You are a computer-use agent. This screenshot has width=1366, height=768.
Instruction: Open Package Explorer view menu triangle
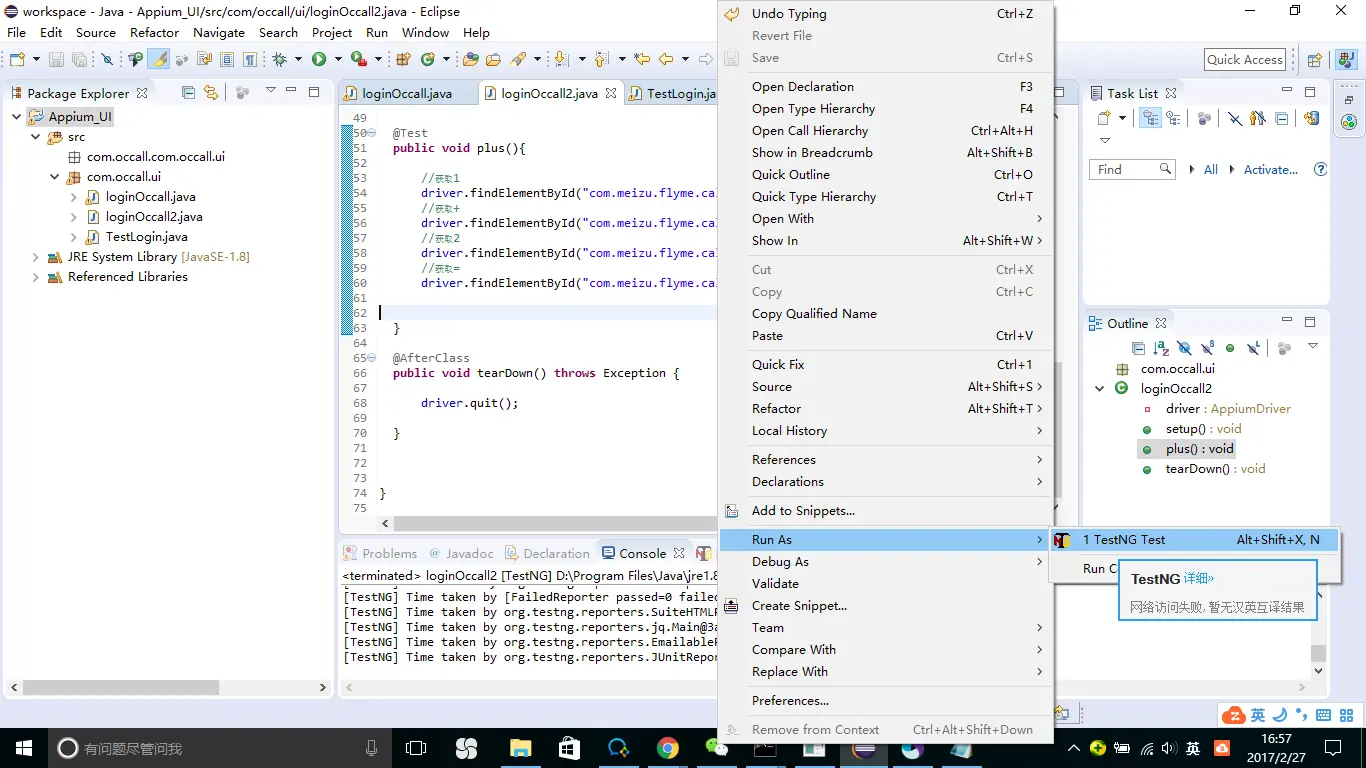(x=270, y=91)
